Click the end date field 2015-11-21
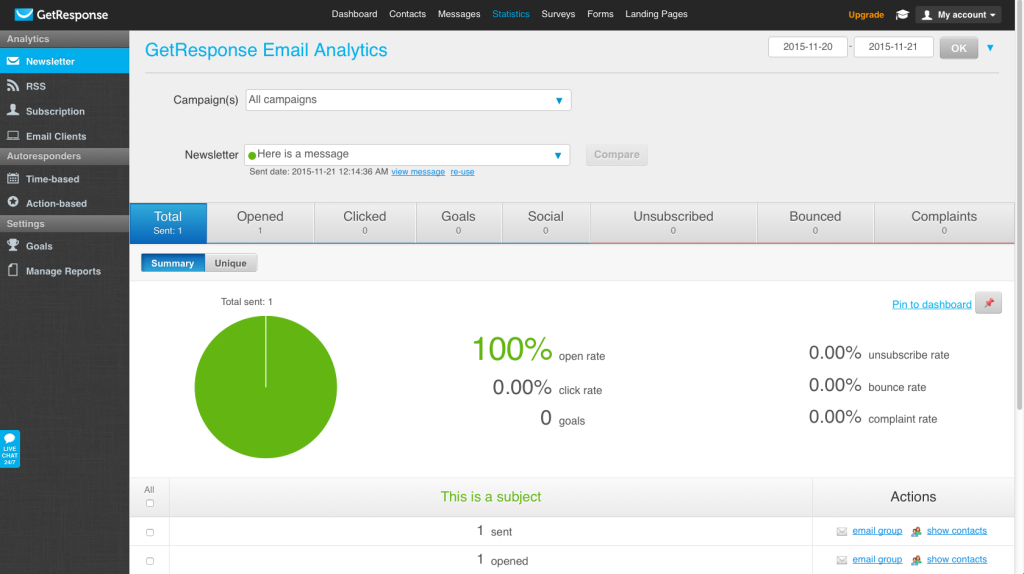 893,47
